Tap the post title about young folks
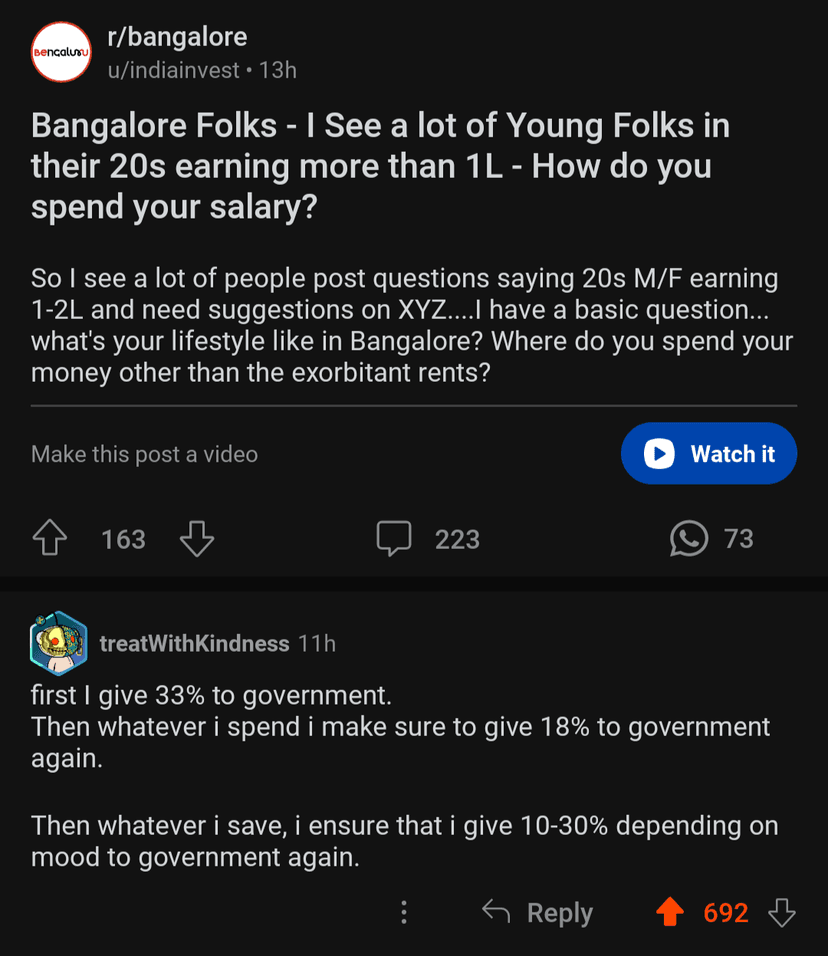The image size is (828, 956). (380, 165)
